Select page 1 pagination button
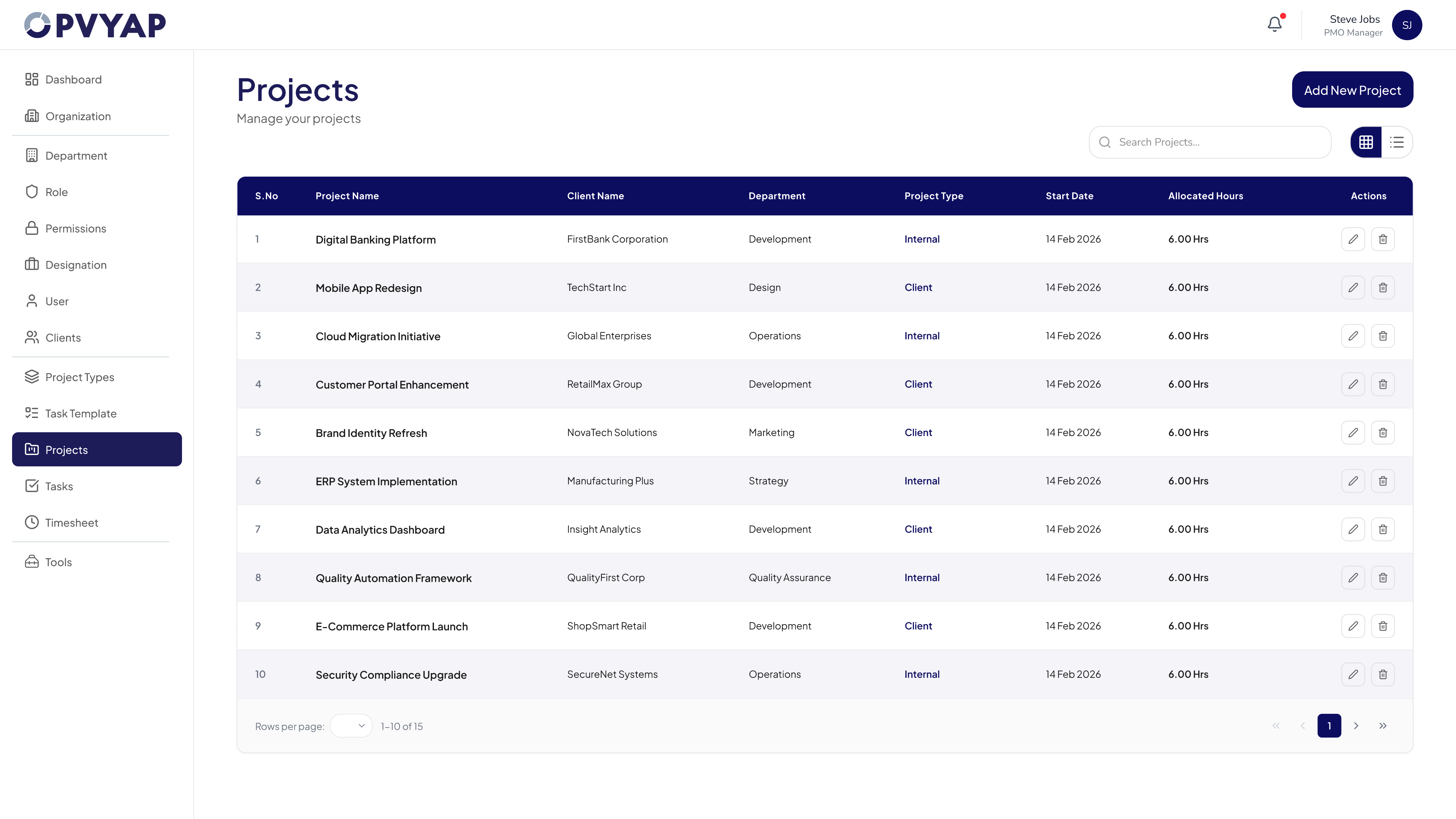 (1329, 726)
